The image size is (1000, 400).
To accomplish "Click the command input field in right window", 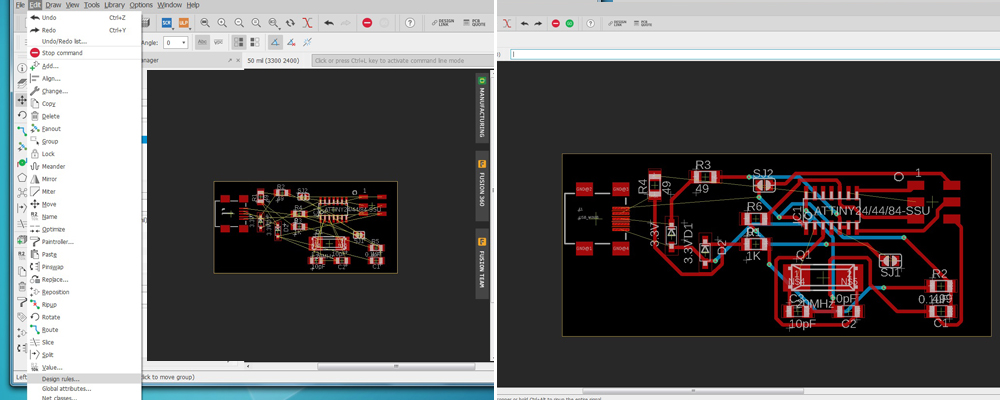I will coord(754,54).
